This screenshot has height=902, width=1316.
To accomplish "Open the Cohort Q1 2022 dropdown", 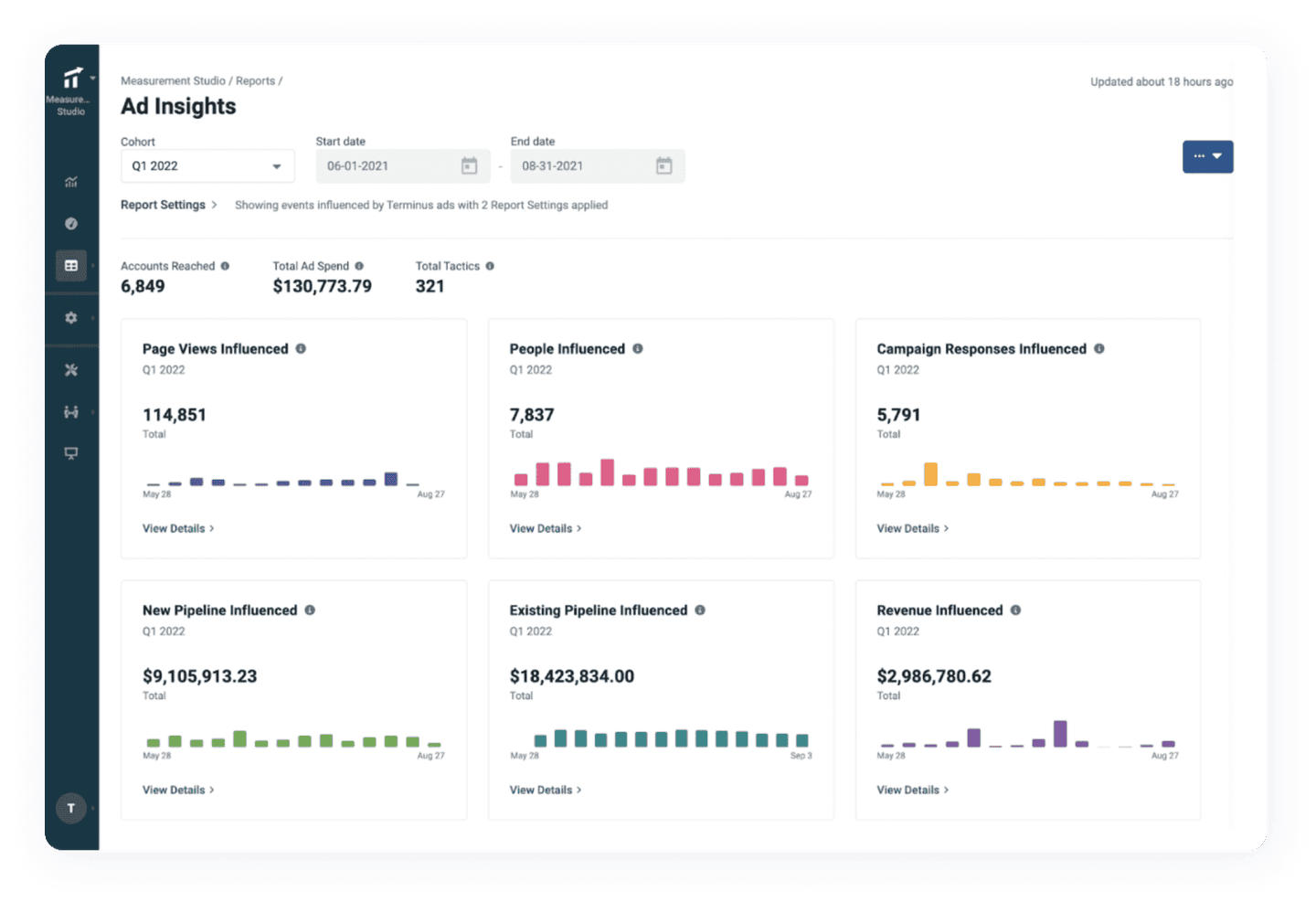I will click(x=207, y=166).
